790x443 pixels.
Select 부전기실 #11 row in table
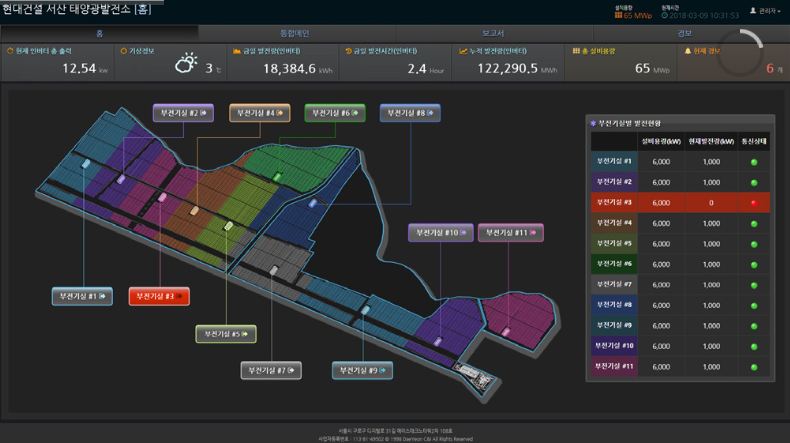680,367
